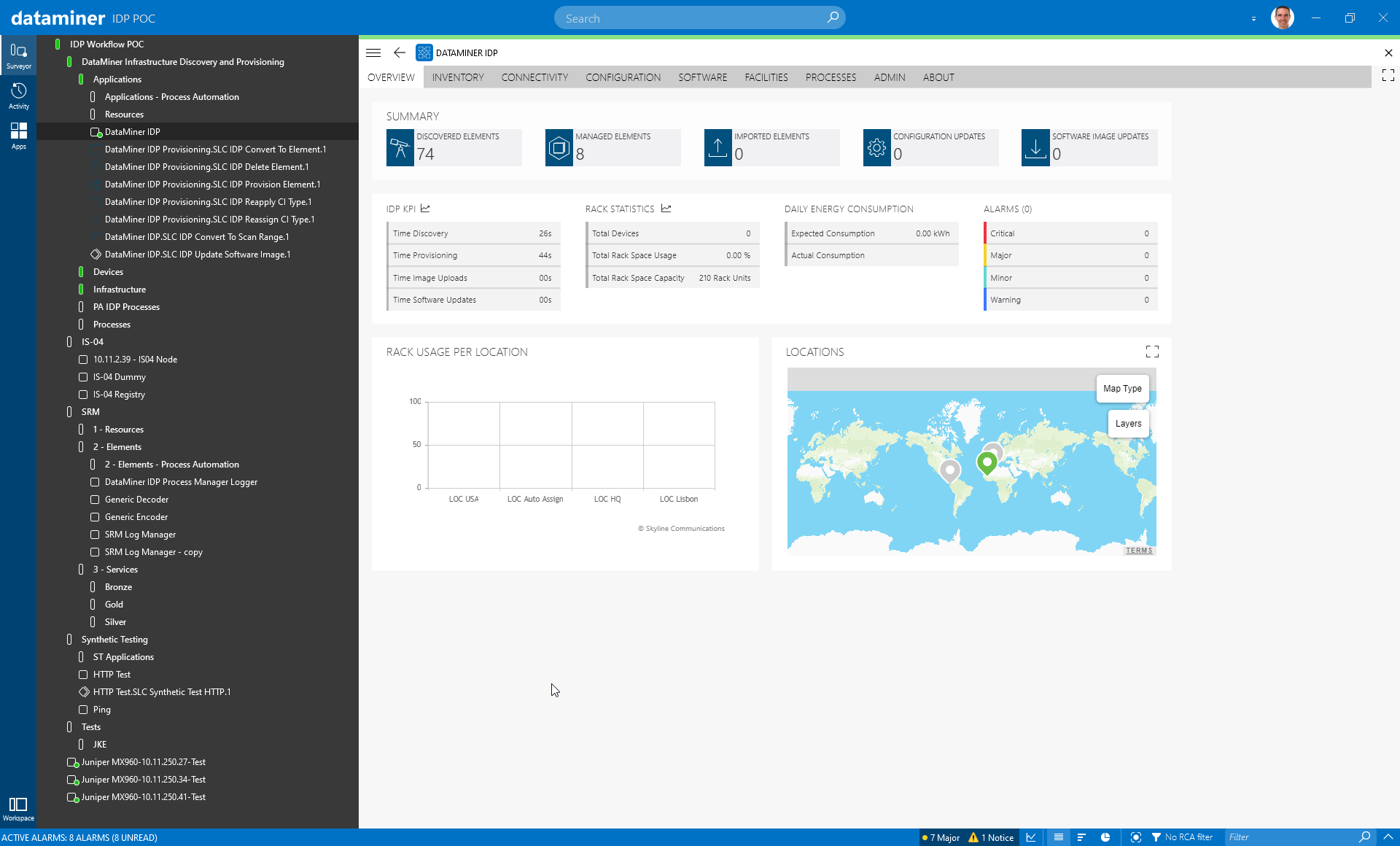The image size is (1400, 846).
Task: Click the user profile avatar
Action: [x=1283, y=18]
